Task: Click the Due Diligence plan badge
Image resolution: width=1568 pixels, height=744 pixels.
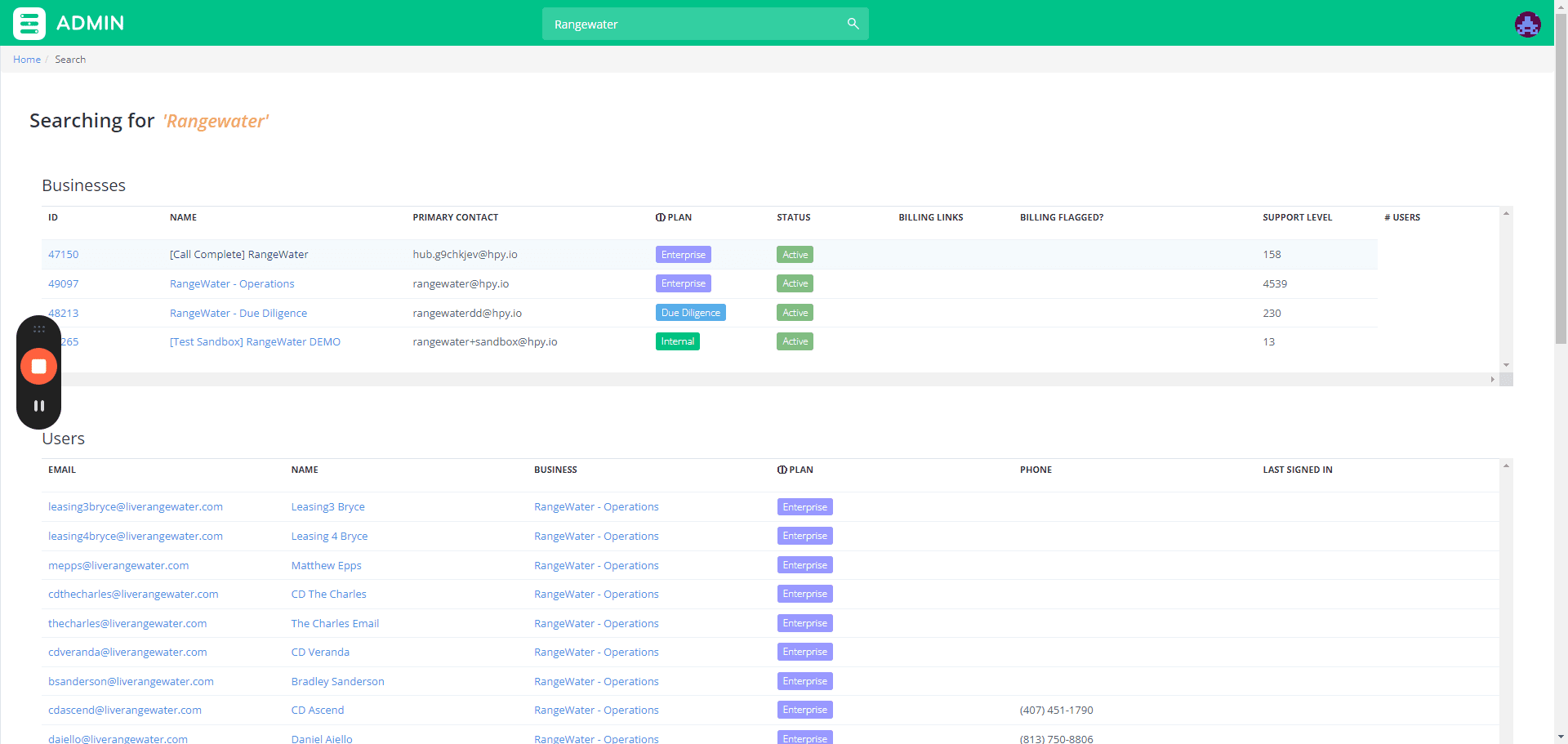Action: (x=691, y=313)
